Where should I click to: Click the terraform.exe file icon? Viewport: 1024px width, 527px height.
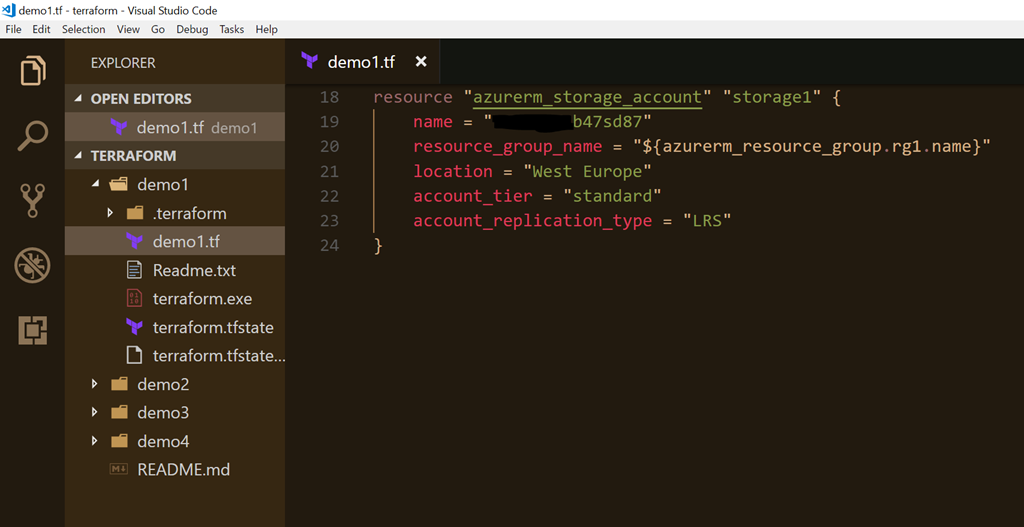[x=134, y=299]
